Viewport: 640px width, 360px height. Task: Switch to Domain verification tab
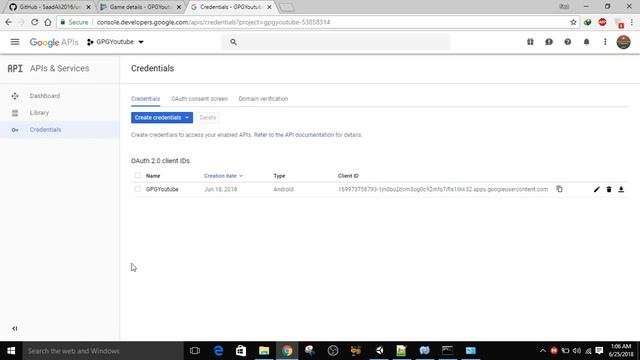(x=263, y=99)
